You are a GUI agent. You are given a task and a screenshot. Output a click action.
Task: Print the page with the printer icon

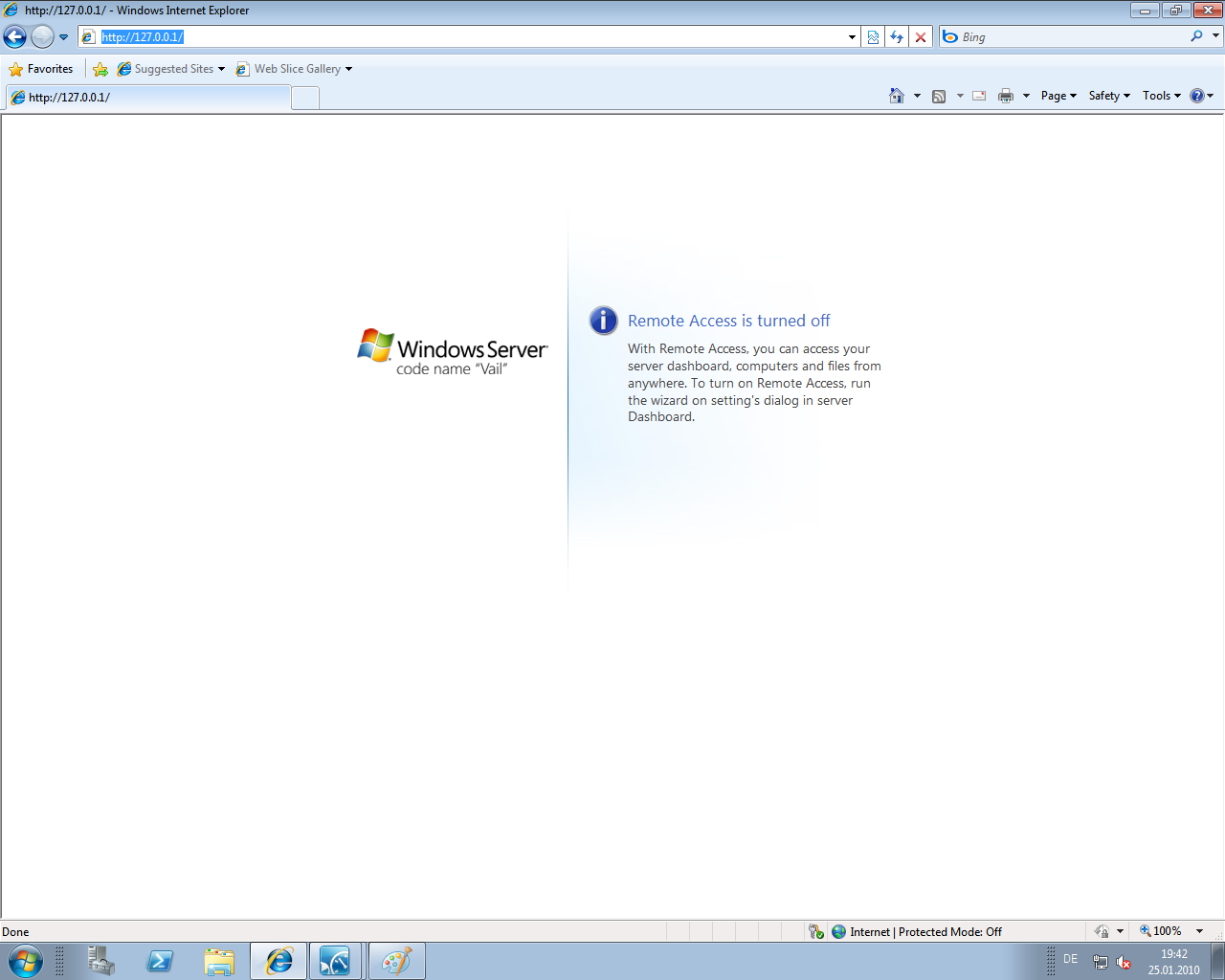tap(1006, 96)
